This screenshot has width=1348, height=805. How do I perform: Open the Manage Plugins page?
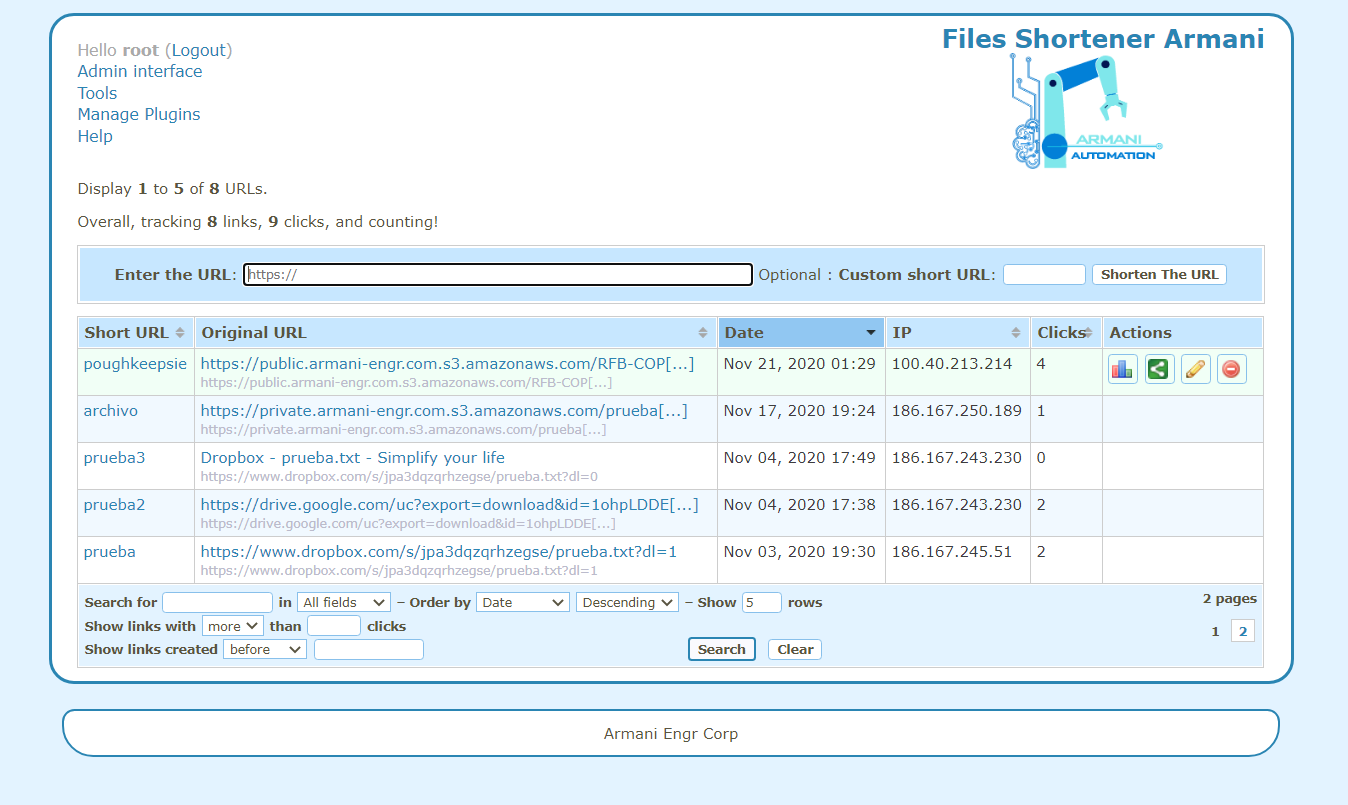pos(139,114)
